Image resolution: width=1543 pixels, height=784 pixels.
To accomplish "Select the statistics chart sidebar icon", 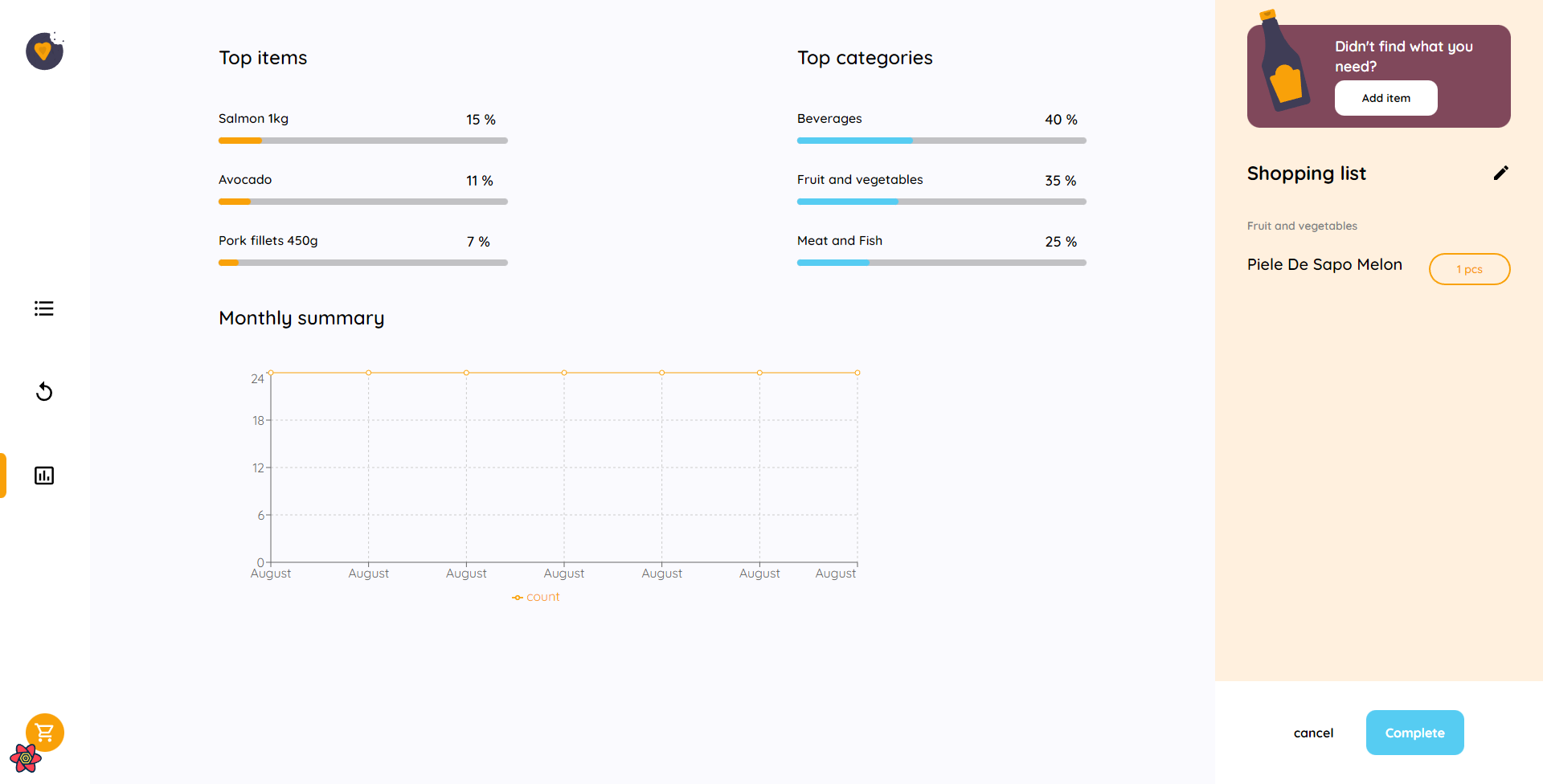I will click(44, 476).
